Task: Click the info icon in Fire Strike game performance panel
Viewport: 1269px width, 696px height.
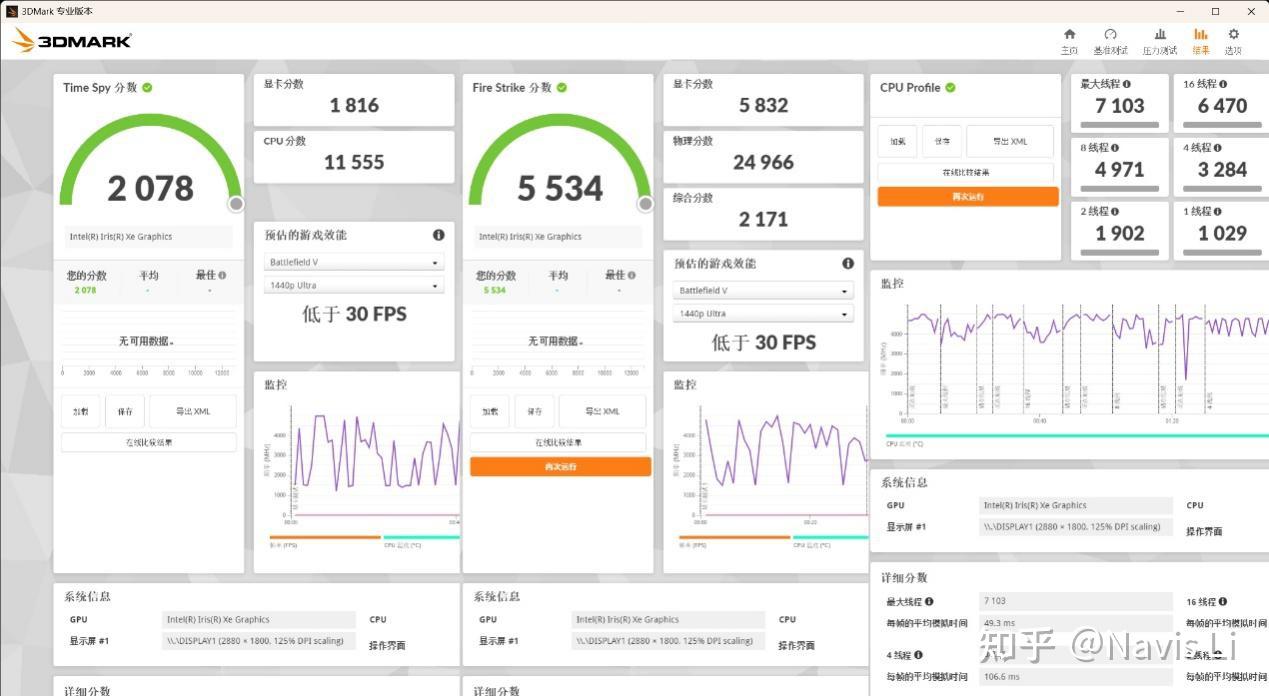Action: click(x=848, y=263)
